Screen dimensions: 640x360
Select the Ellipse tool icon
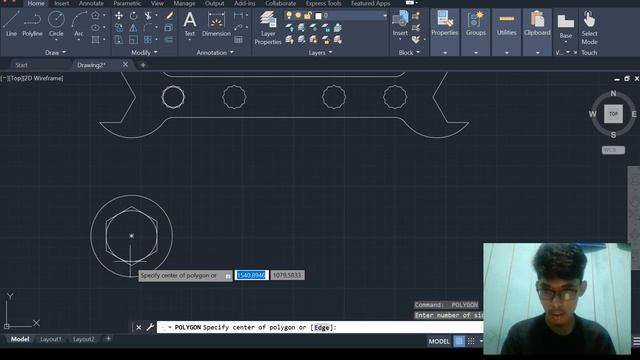coord(95,28)
